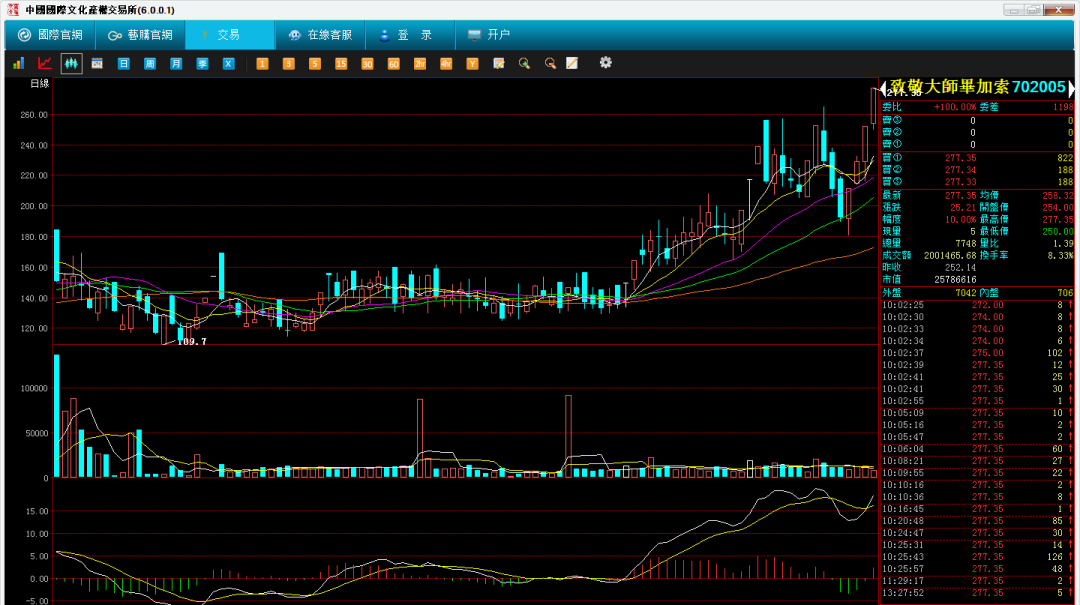Click the 總量 7748 value
Screen dimensions: 1080x605
(x=966, y=243)
